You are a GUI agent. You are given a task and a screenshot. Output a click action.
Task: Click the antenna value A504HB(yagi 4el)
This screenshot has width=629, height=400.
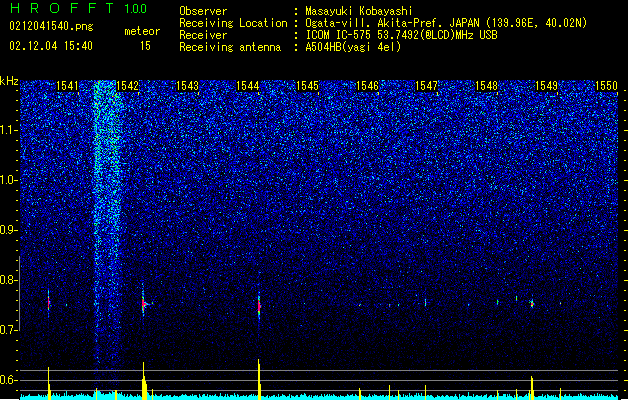353,47
